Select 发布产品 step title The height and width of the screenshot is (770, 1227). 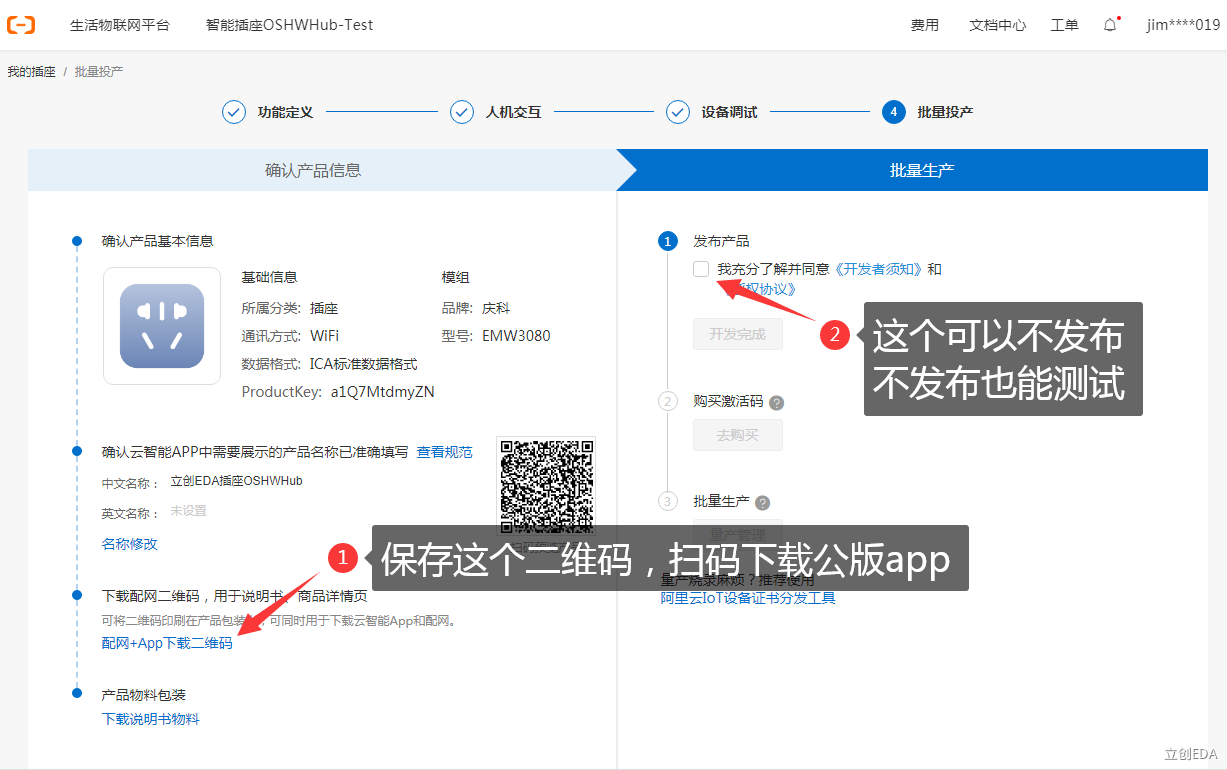point(721,241)
